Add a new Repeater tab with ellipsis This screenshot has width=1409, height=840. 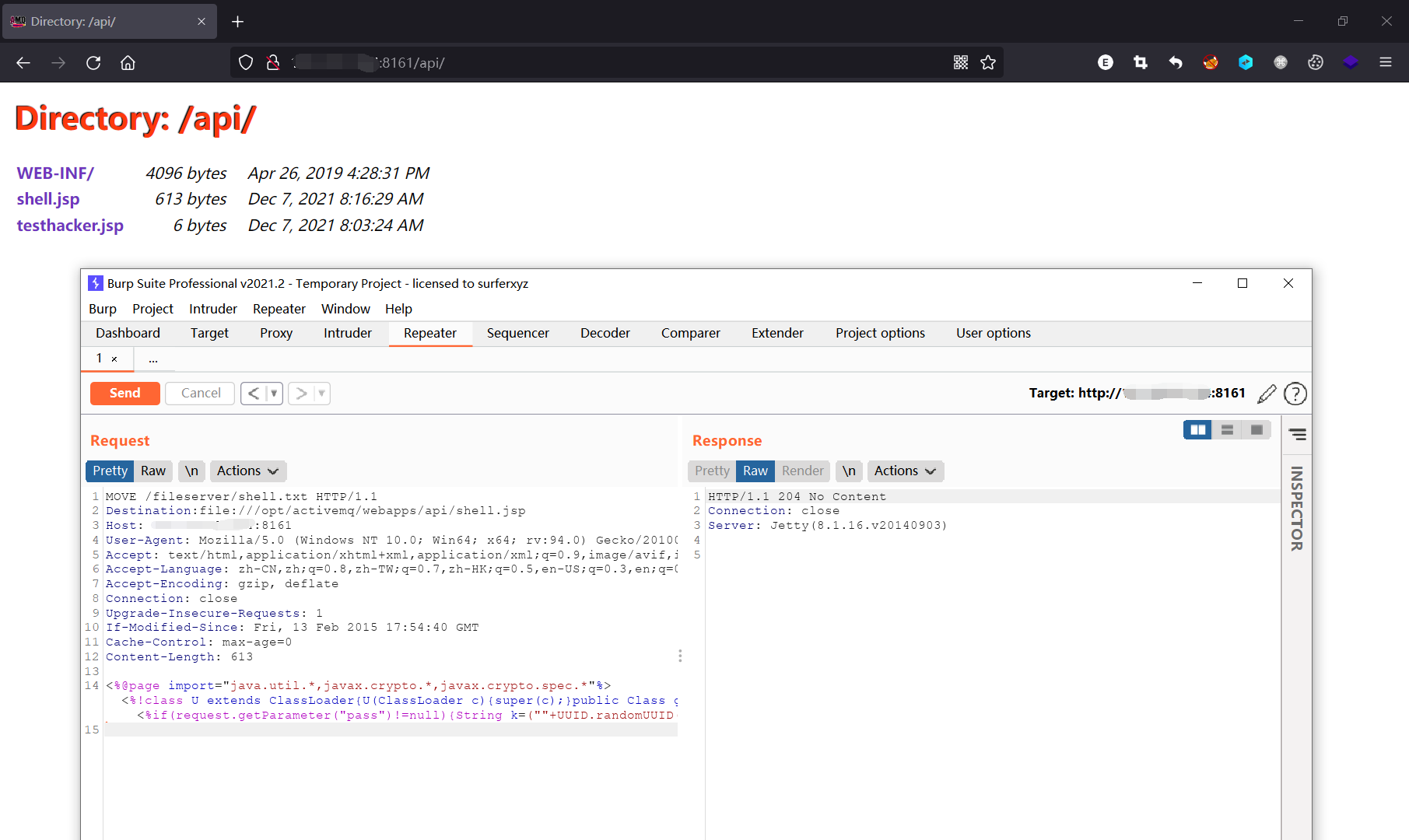153,359
